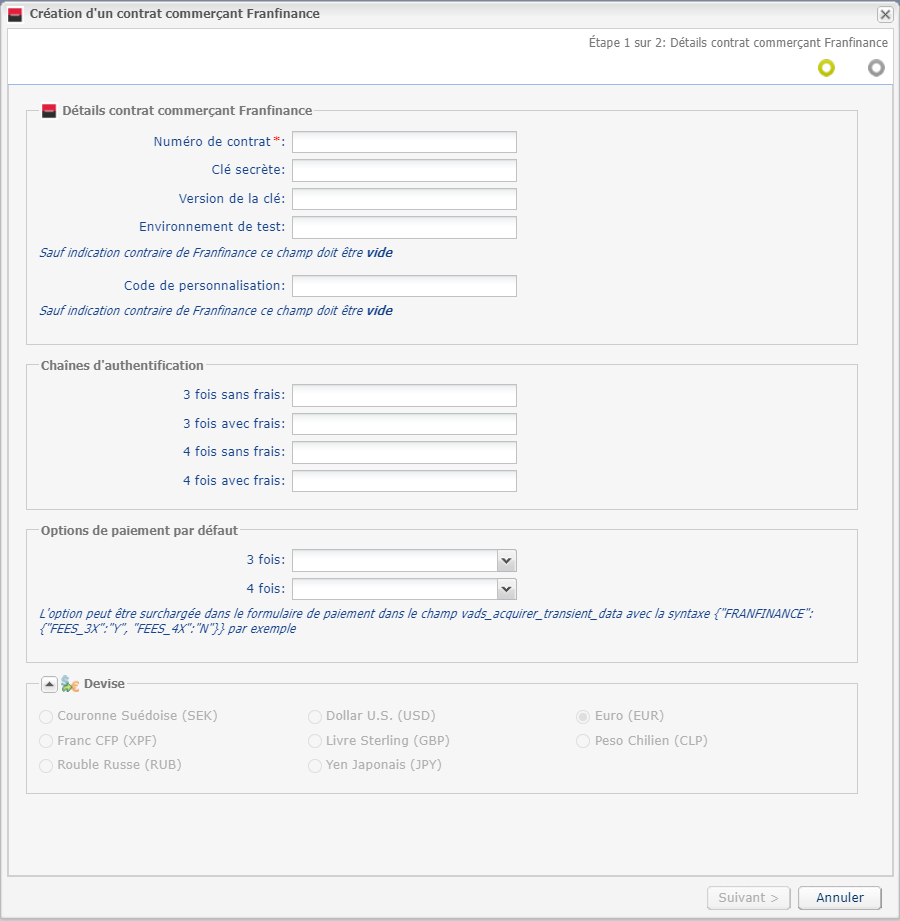Image resolution: width=900 pixels, height=921 pixels.
Task: Click the note under Environnement de test
Action: coord(216,253)
